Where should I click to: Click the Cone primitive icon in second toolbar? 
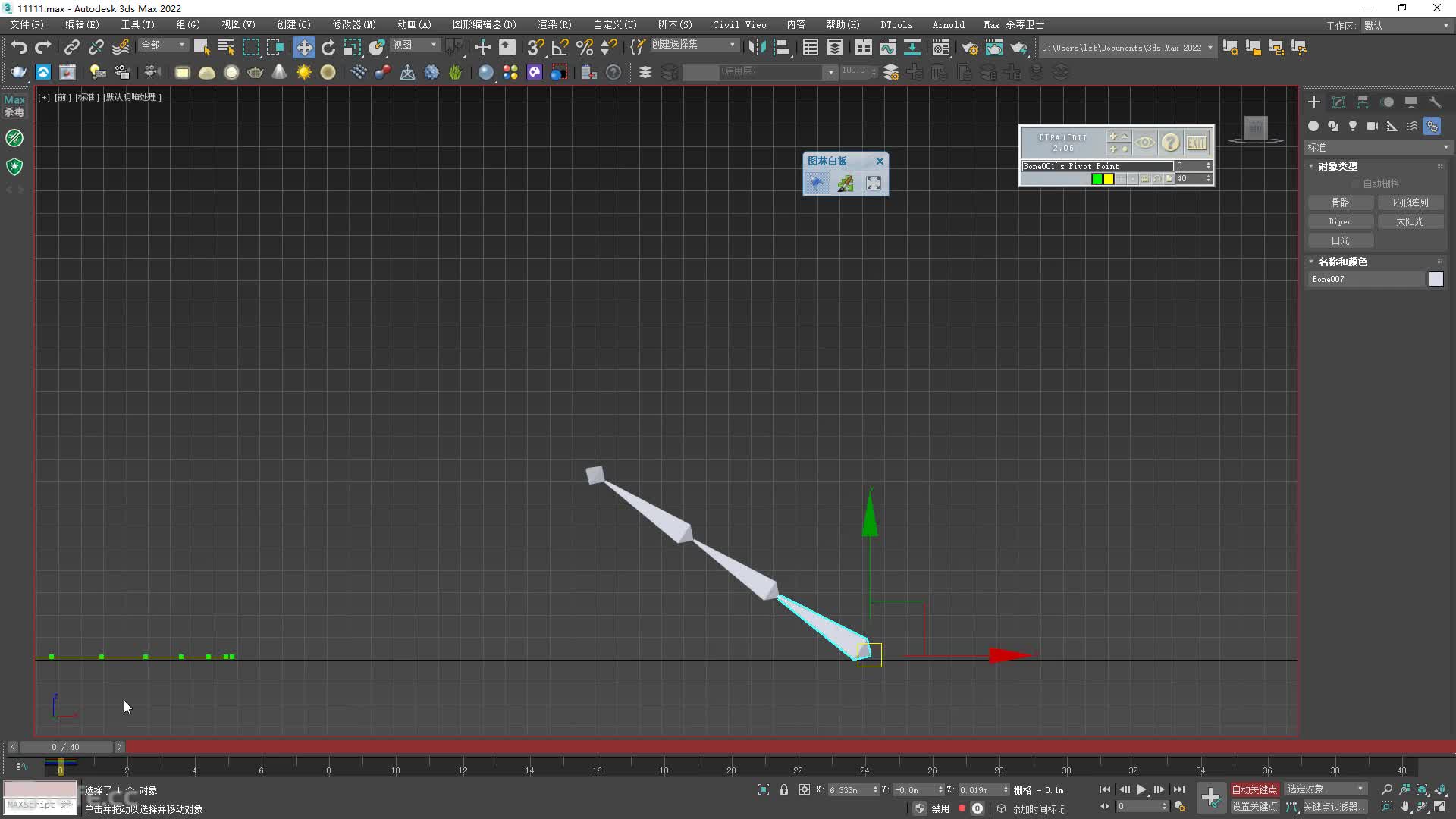point(280,72)
